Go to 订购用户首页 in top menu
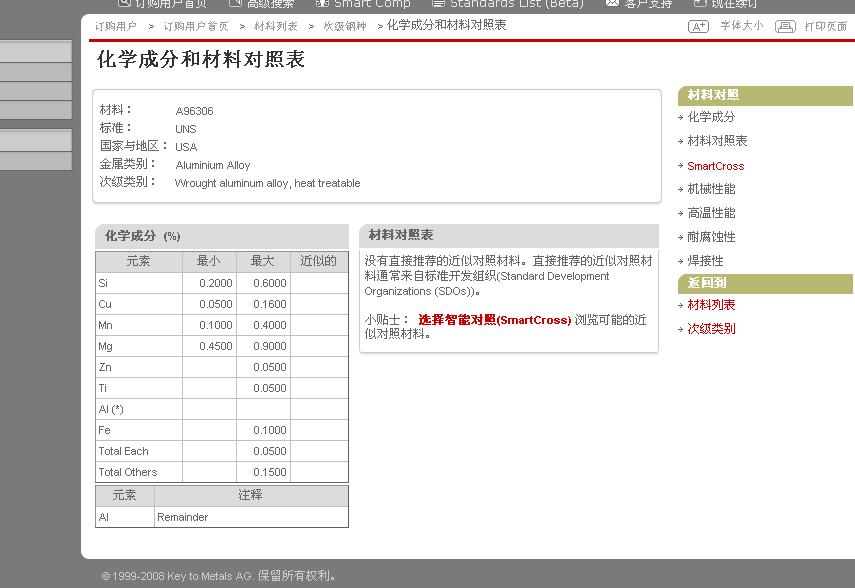 coord(162,3)
